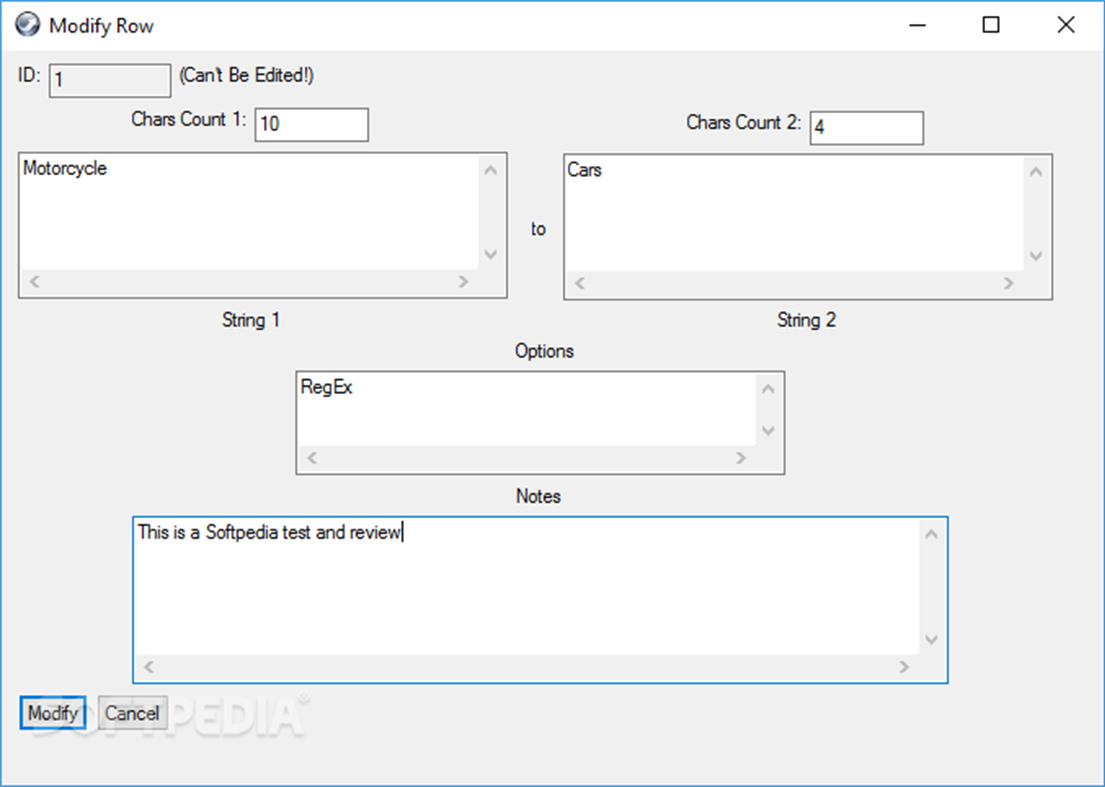Click the read-only ID field
The width and height of the screenshot is (1105, 787).
[110, 80]
